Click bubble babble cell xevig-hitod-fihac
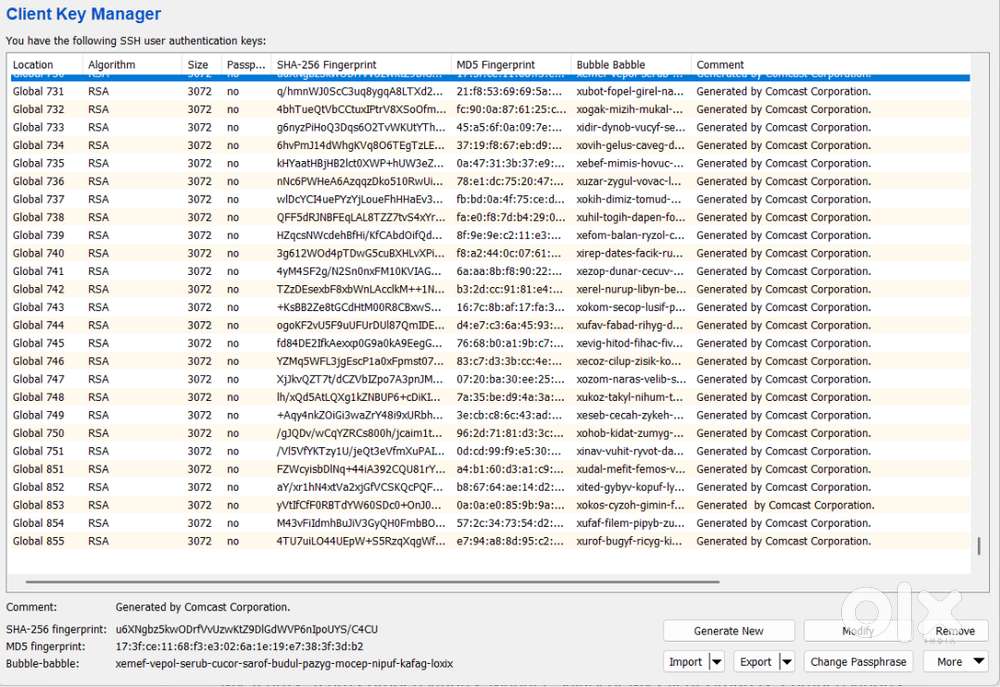1000x687 pixels. click(630, 343)
